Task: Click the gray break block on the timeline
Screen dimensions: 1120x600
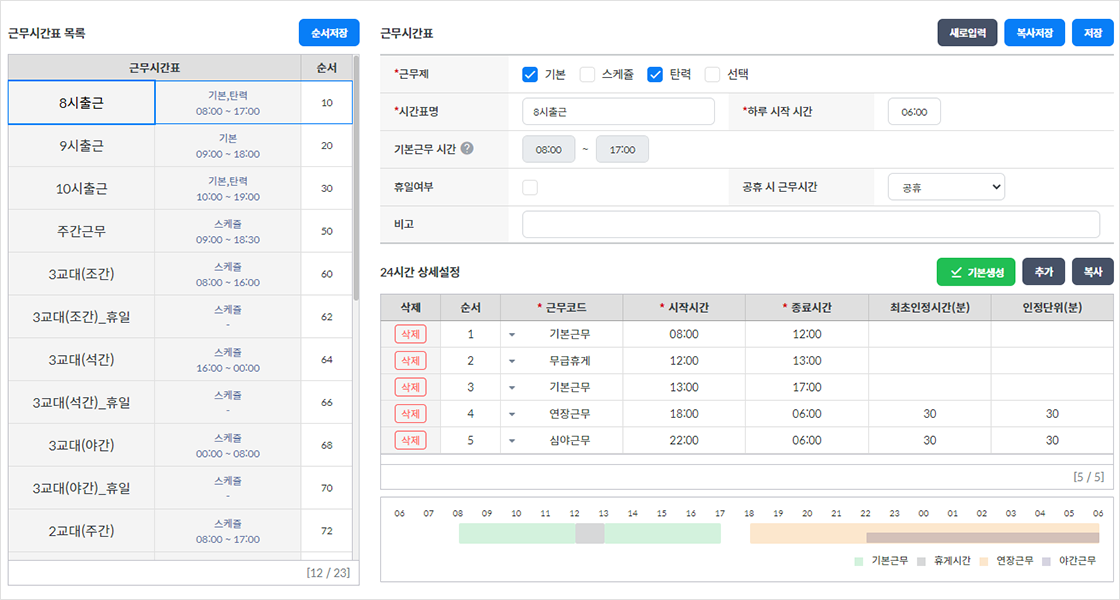Action: [x=590, y=534]
